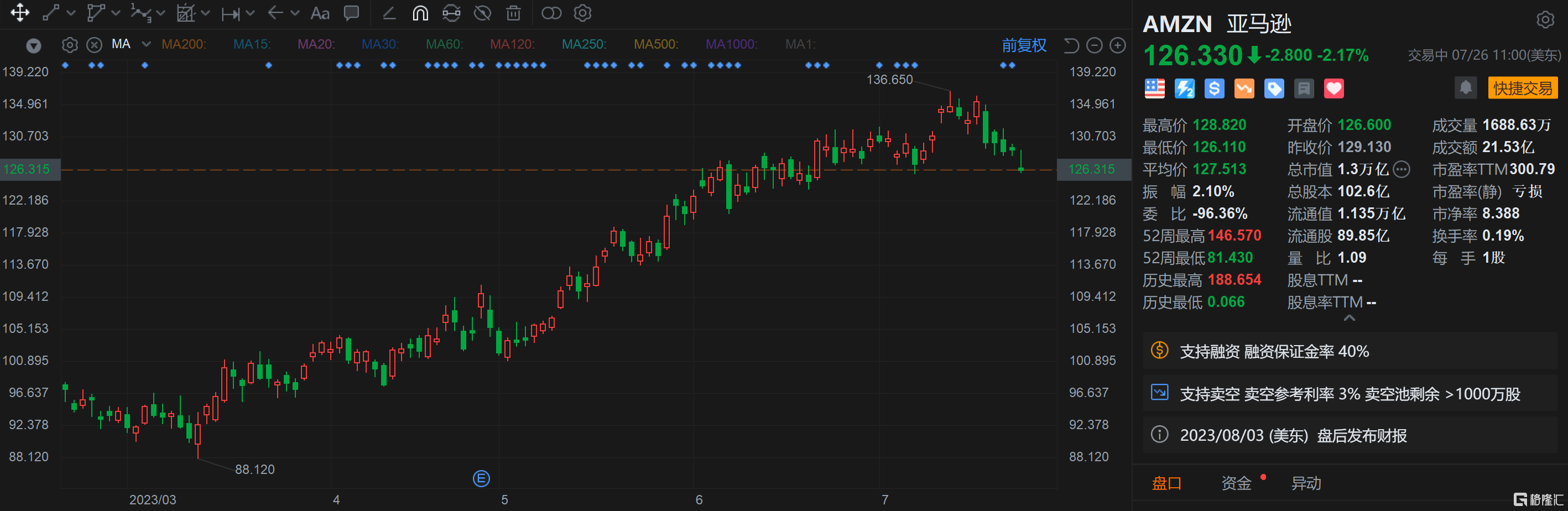This screenshot has width=1568, height=511.
Task: Click the MA15 indicator label
Action: pos(252,44)
